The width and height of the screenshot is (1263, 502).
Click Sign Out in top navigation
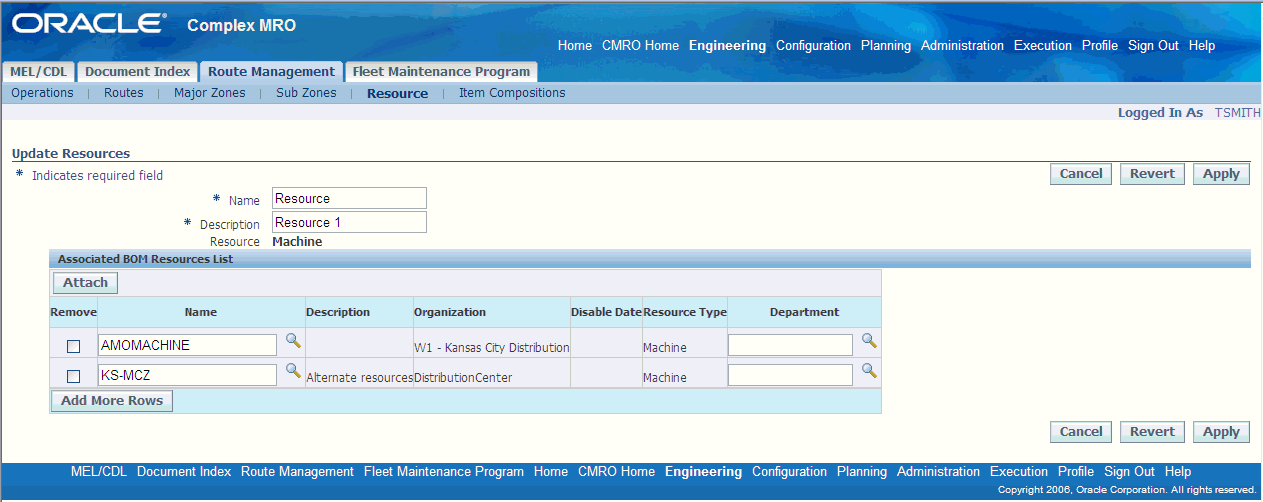pyautogui.click(x=1153, y=46)
